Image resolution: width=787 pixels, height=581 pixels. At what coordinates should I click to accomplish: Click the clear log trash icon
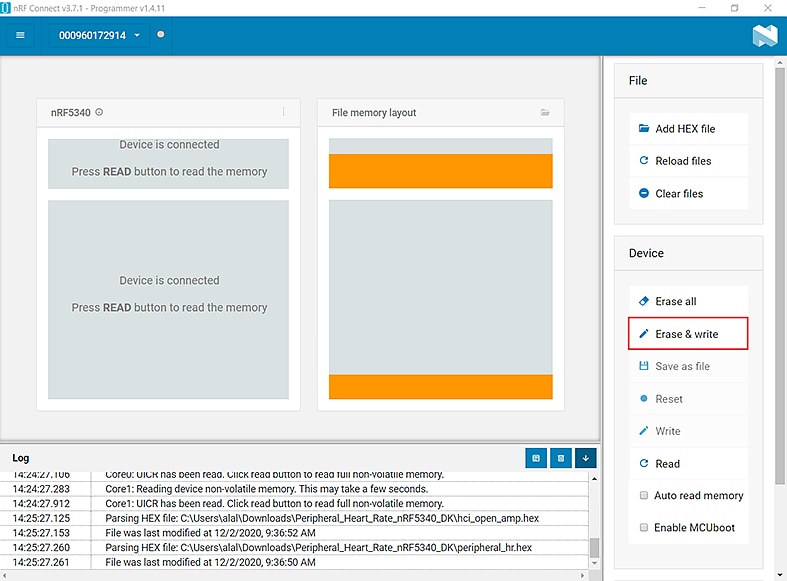(561, 458)
